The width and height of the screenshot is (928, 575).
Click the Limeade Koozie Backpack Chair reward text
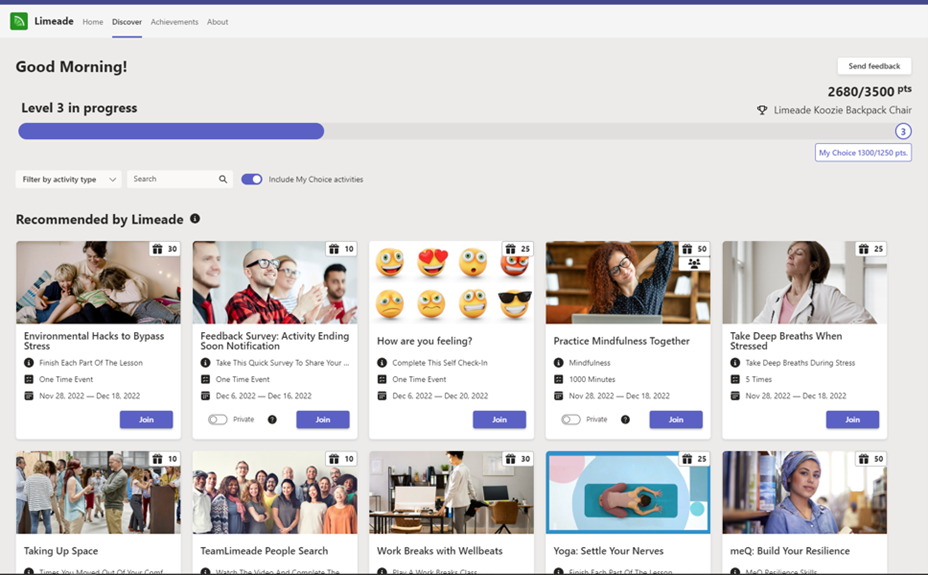[843, 110]
